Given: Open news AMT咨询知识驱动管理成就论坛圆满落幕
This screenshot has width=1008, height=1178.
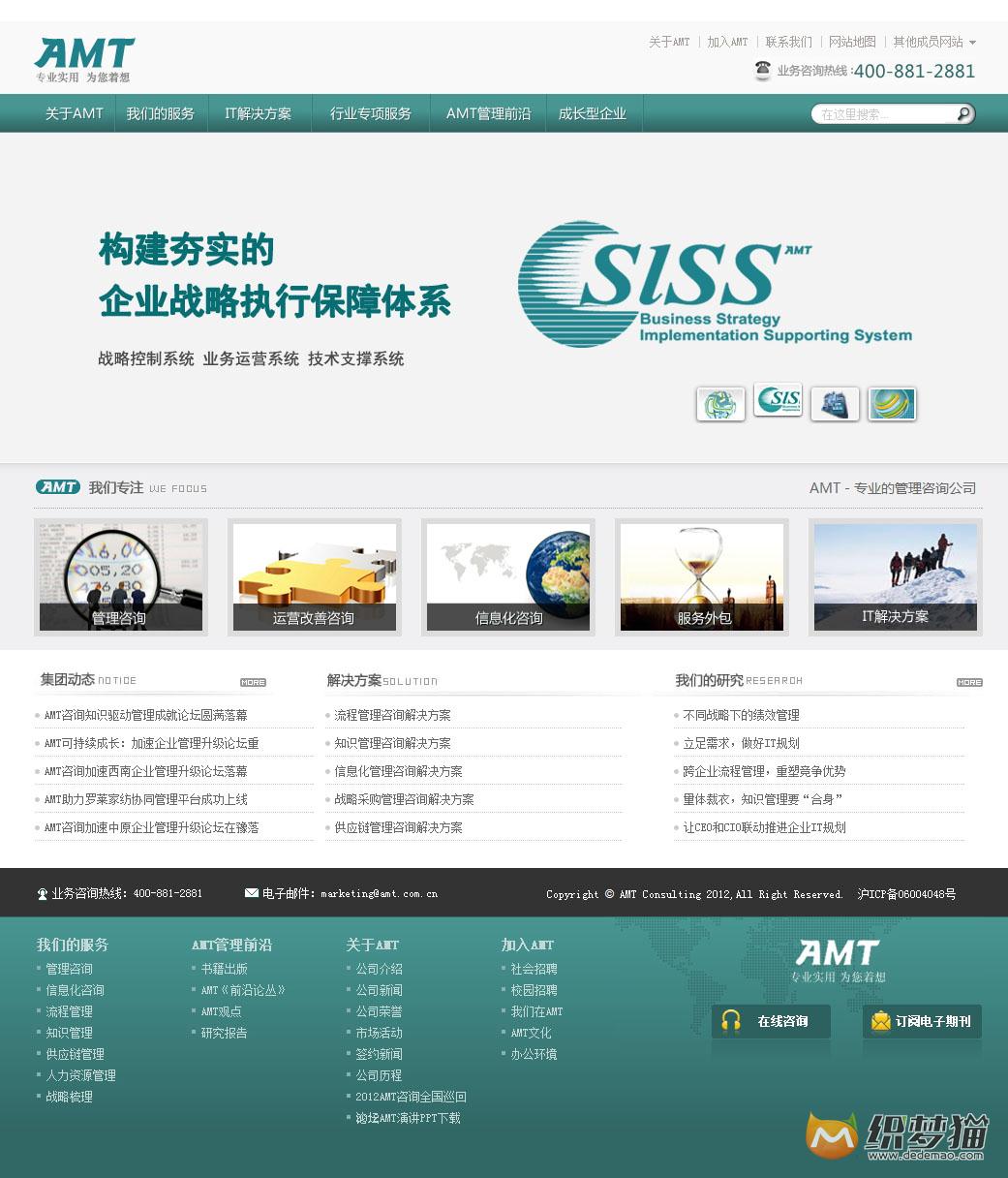Looking at the screenshot, I should point(146,715).
